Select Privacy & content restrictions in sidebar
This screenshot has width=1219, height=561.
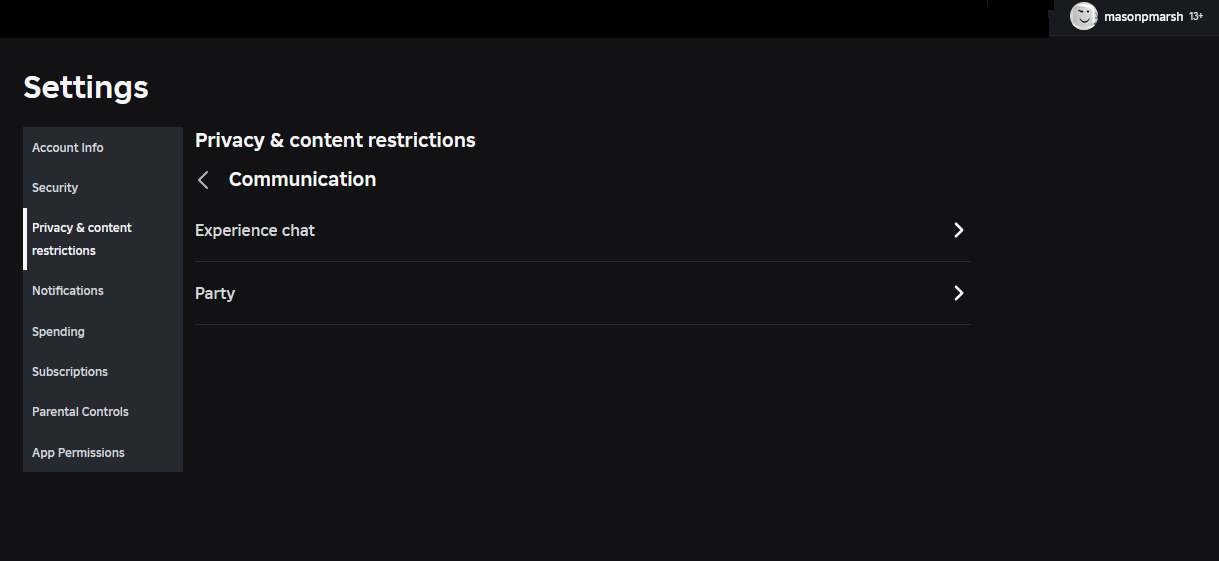pyautogui.click(x=103, y=239)
